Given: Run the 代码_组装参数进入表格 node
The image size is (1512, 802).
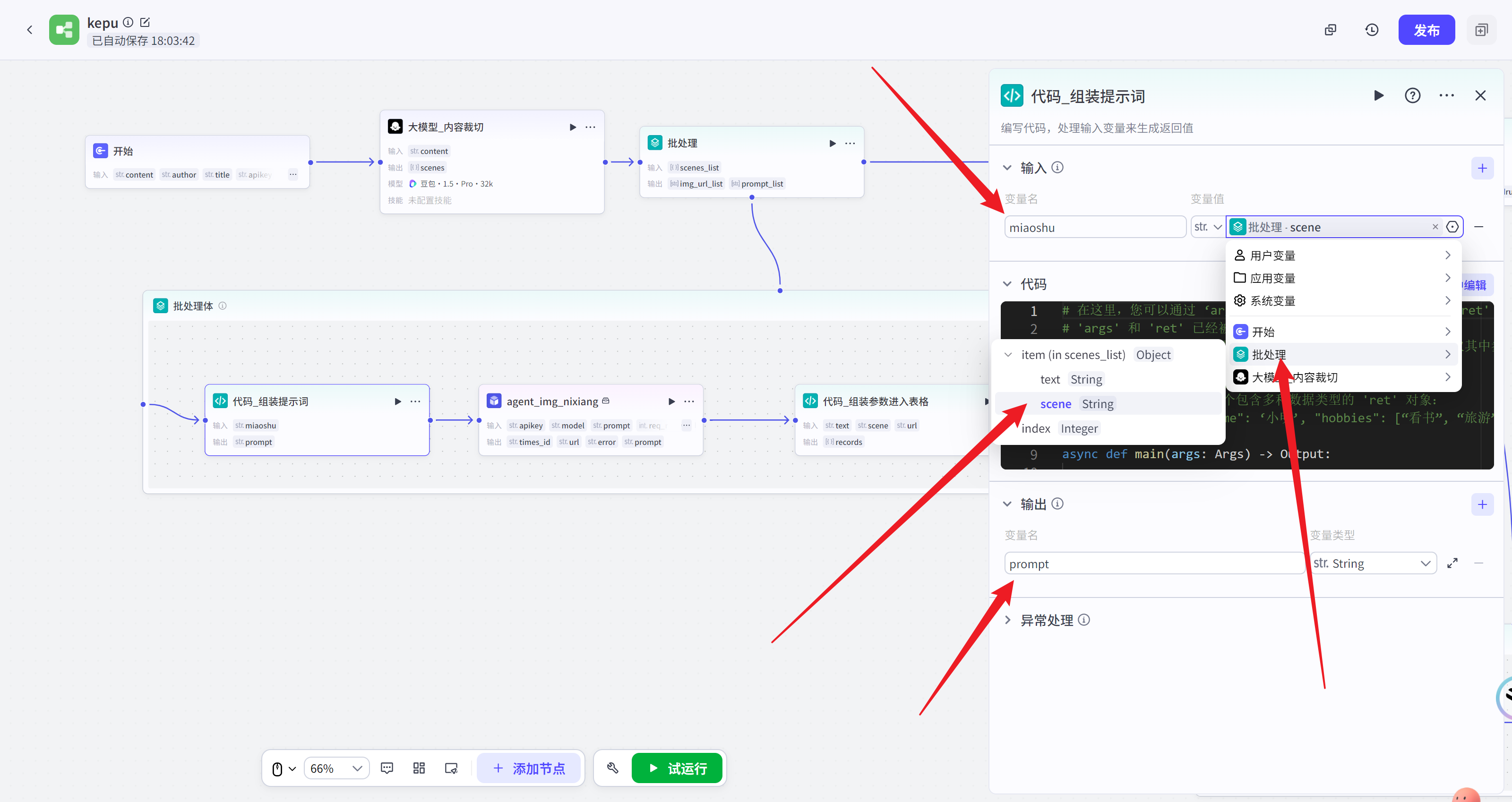Looking at the screenshot, I should click(986, 401).
